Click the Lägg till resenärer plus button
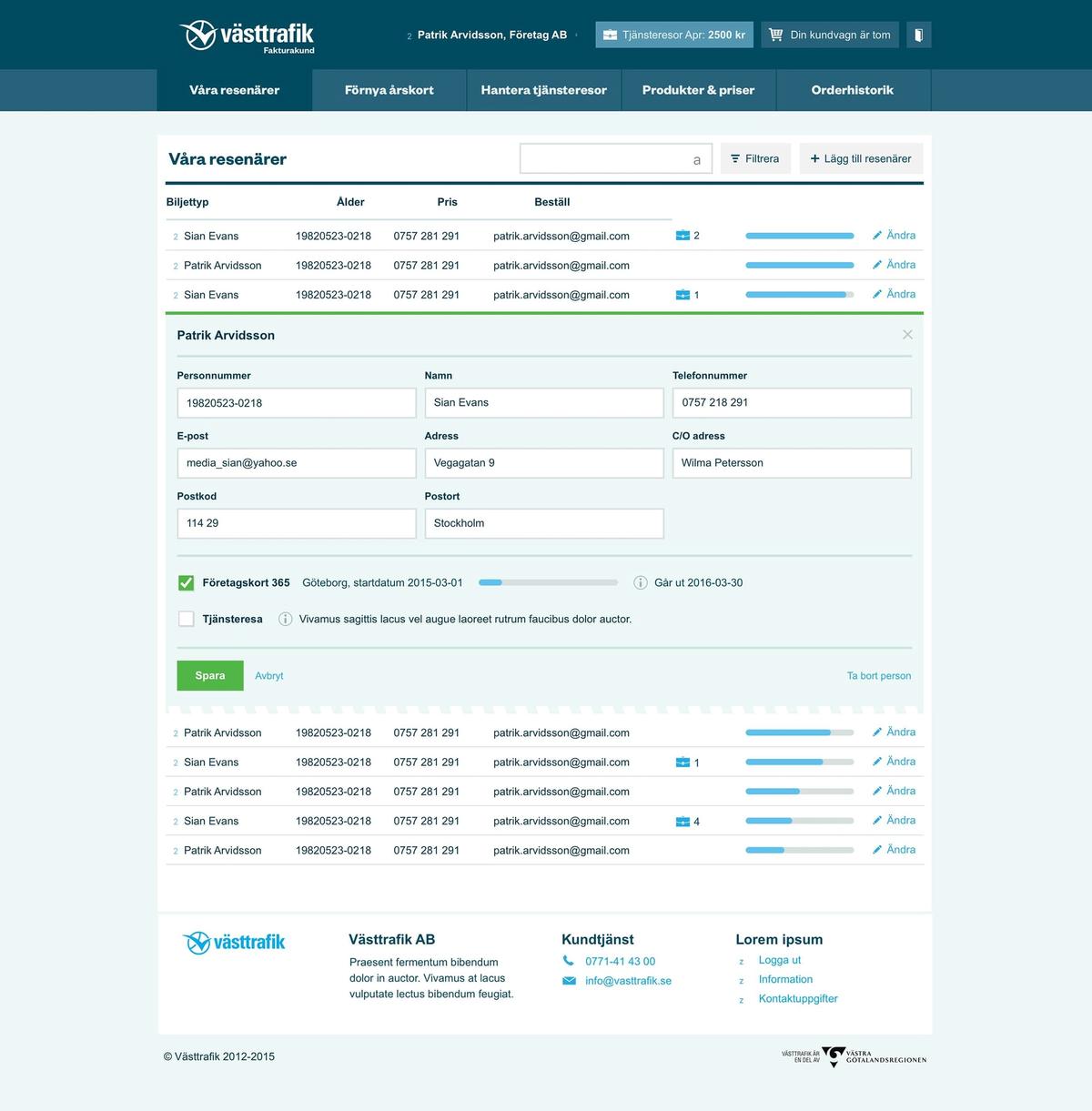 [861, 158]
